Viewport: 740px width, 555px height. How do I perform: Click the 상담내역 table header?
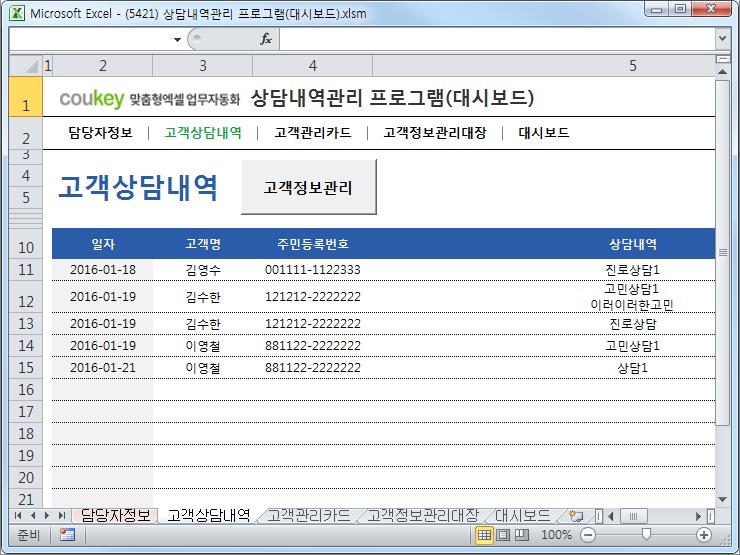point(633,244)
